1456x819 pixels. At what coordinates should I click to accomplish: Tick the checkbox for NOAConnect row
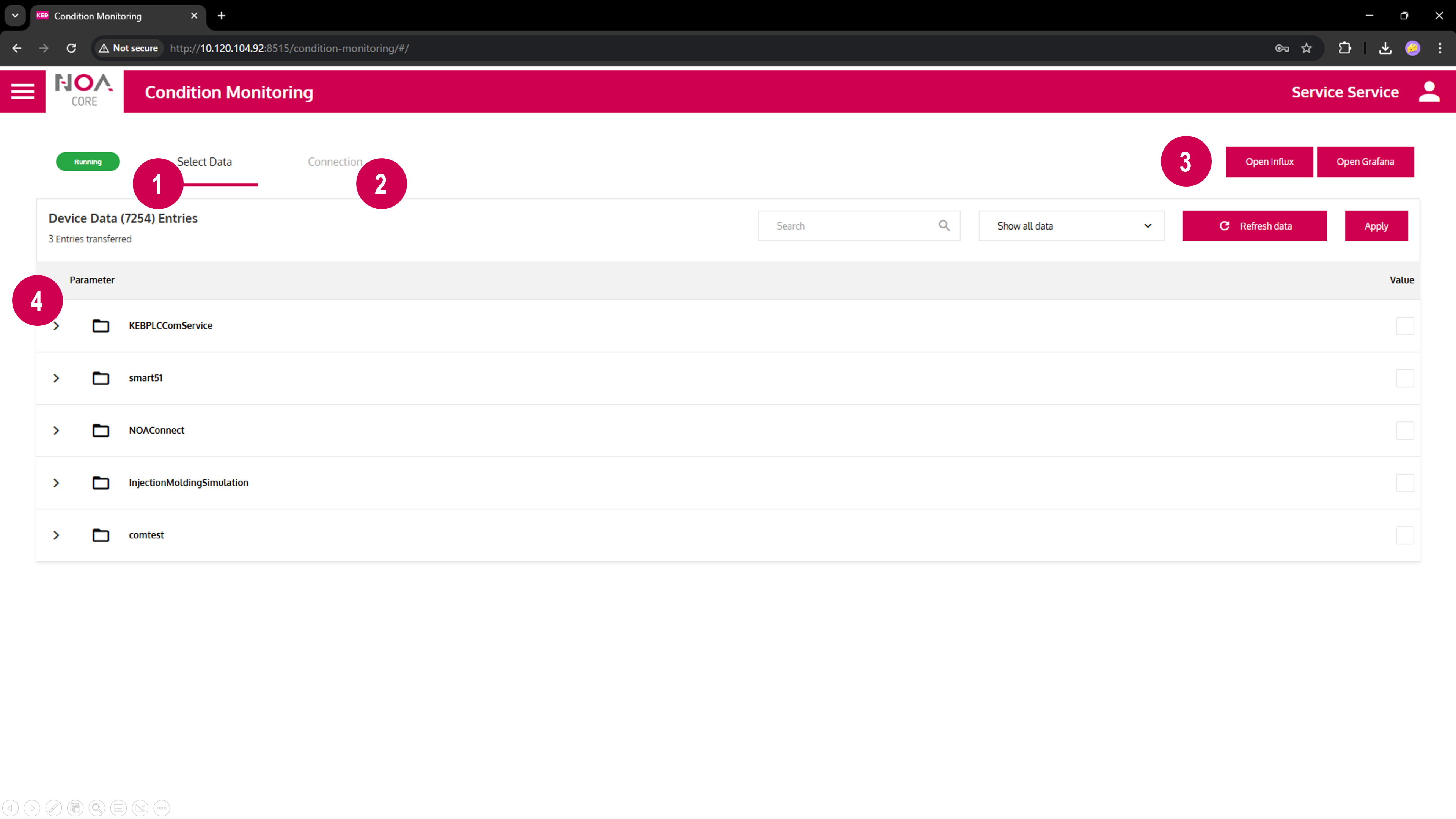(x=1404, y=430)
